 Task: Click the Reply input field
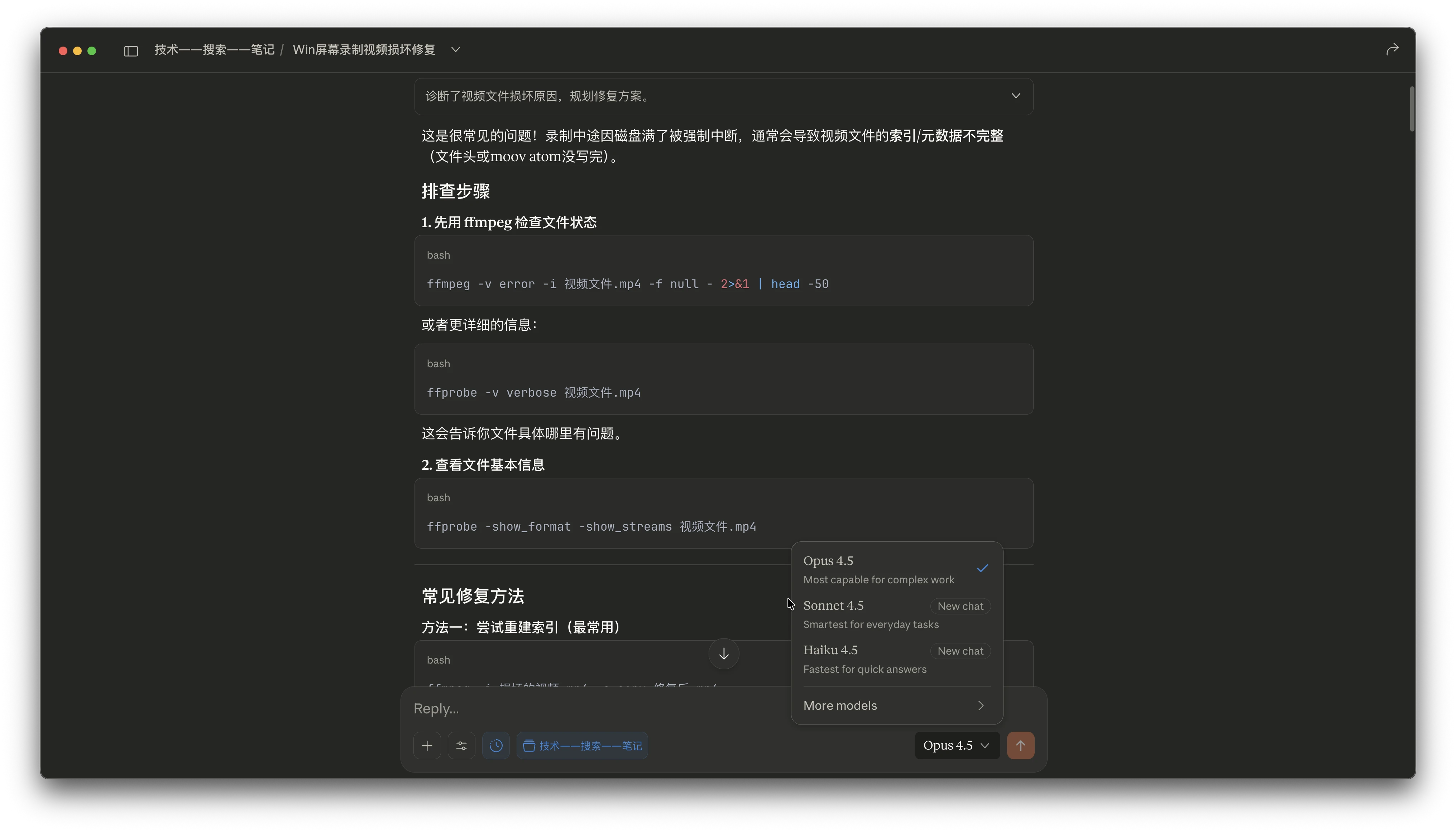tap(571, 708)
